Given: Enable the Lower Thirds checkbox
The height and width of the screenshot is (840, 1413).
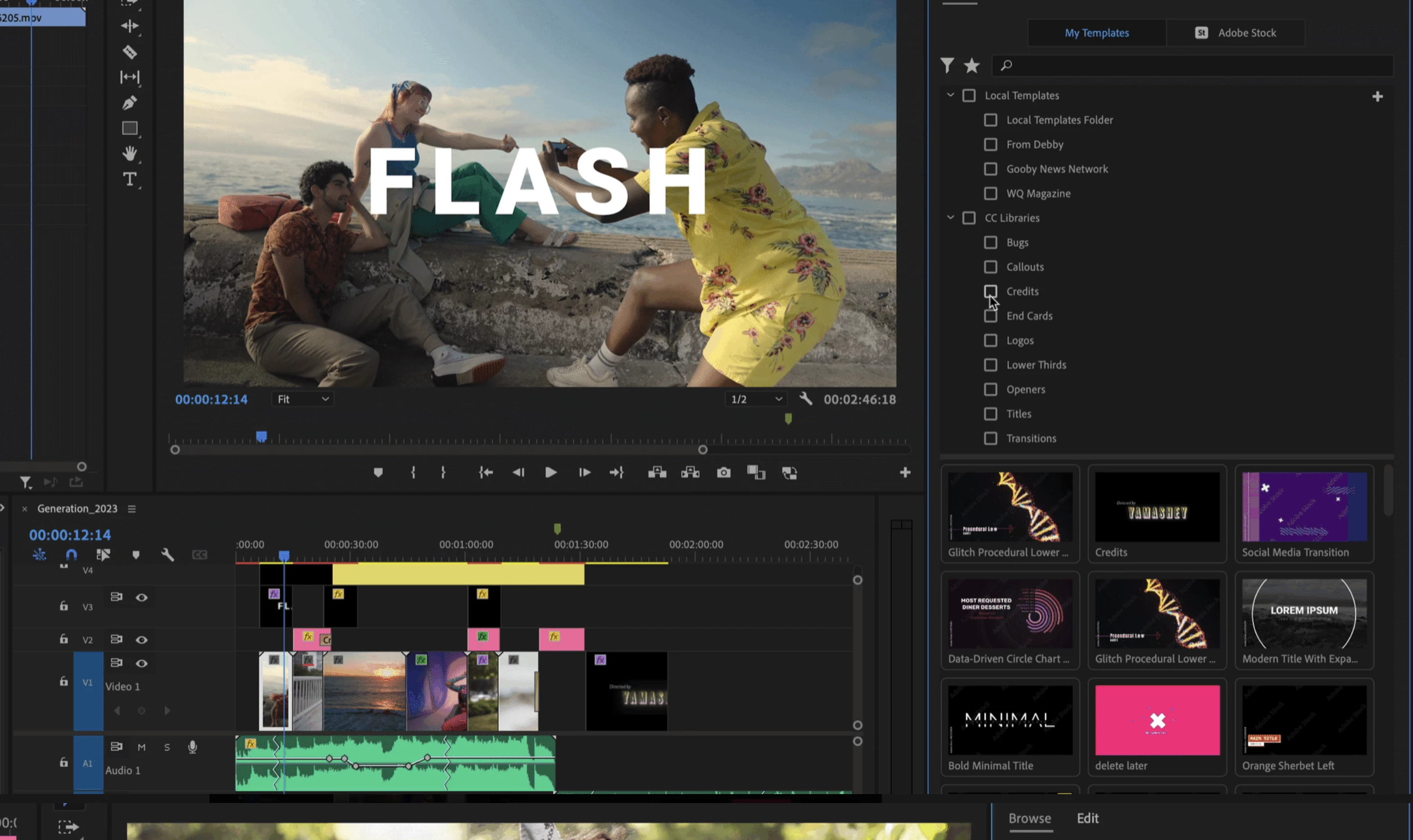Looking at the screenshot, I should [990, 365].
